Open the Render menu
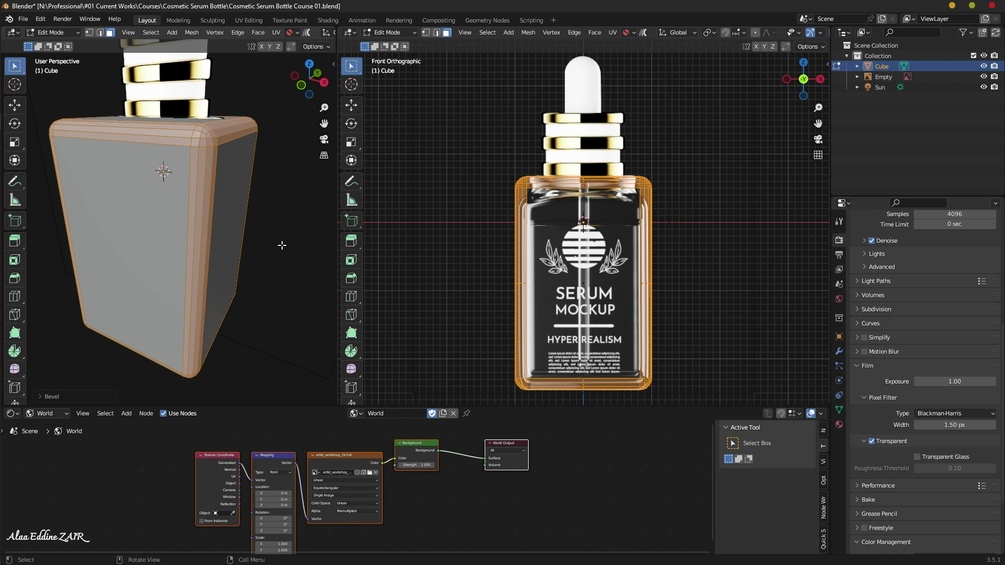 pyautogui.click(x=62, y=19)
